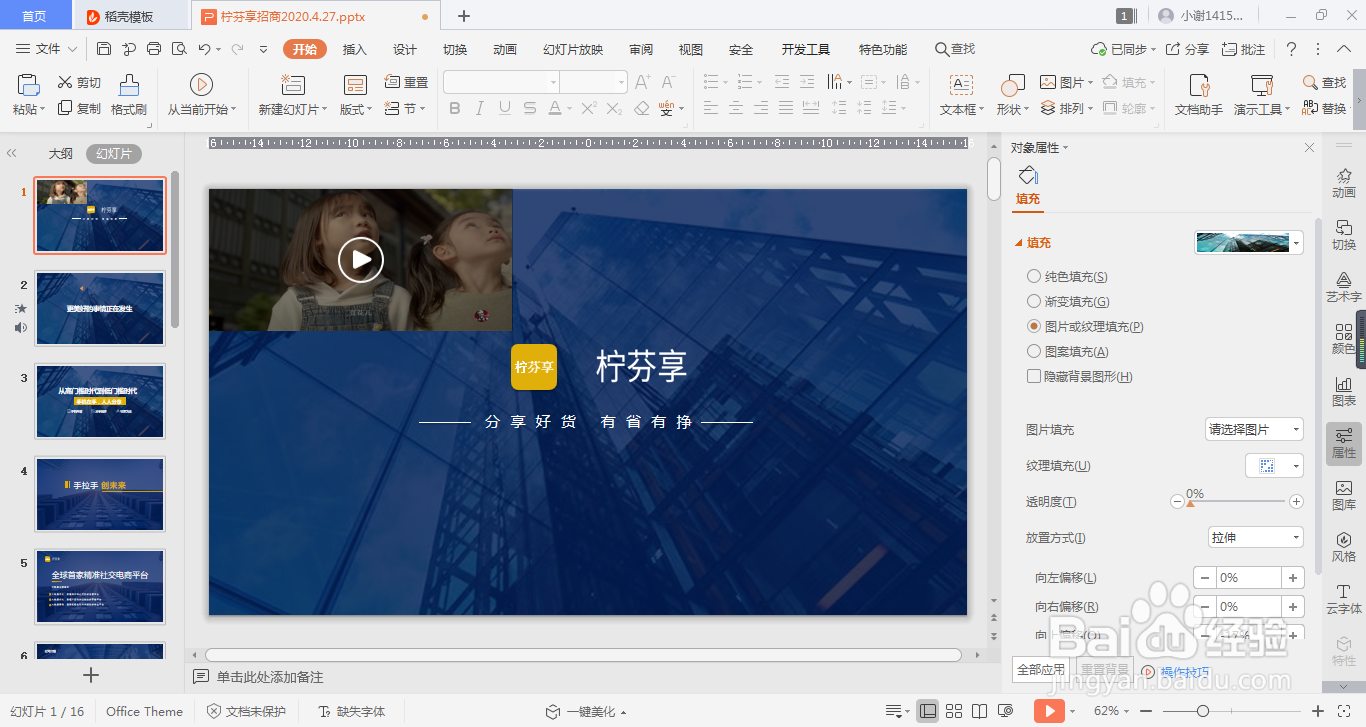The height and width of the screenshot is (727, 1366).
Task: Open Document Assistant (文档助手)
Action: click(x=1198, y=95)
